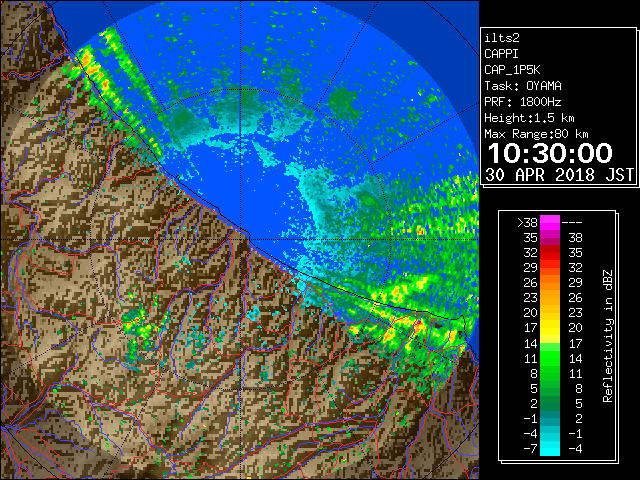Click the '-7' legend value
The width and height of the screenshot is (640, 480).
click(531, 449)
